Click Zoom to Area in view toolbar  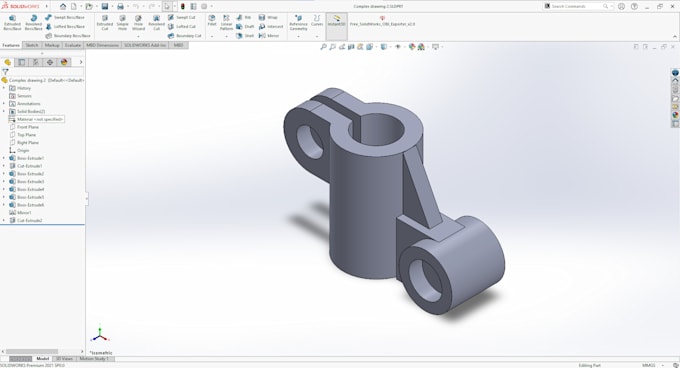pos(332,47)
